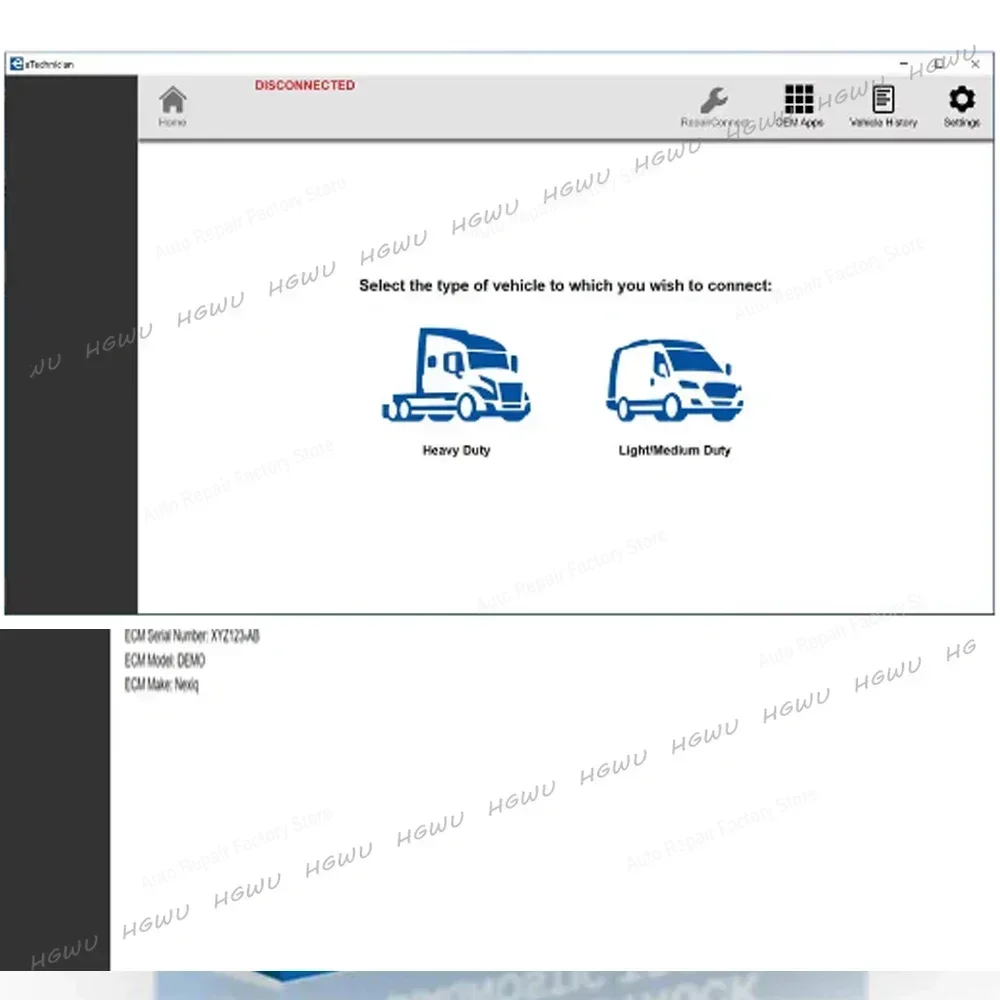Open Vehicle History document icon
The width and height of the screenshot is (1000, 1000).
point(883,100)
